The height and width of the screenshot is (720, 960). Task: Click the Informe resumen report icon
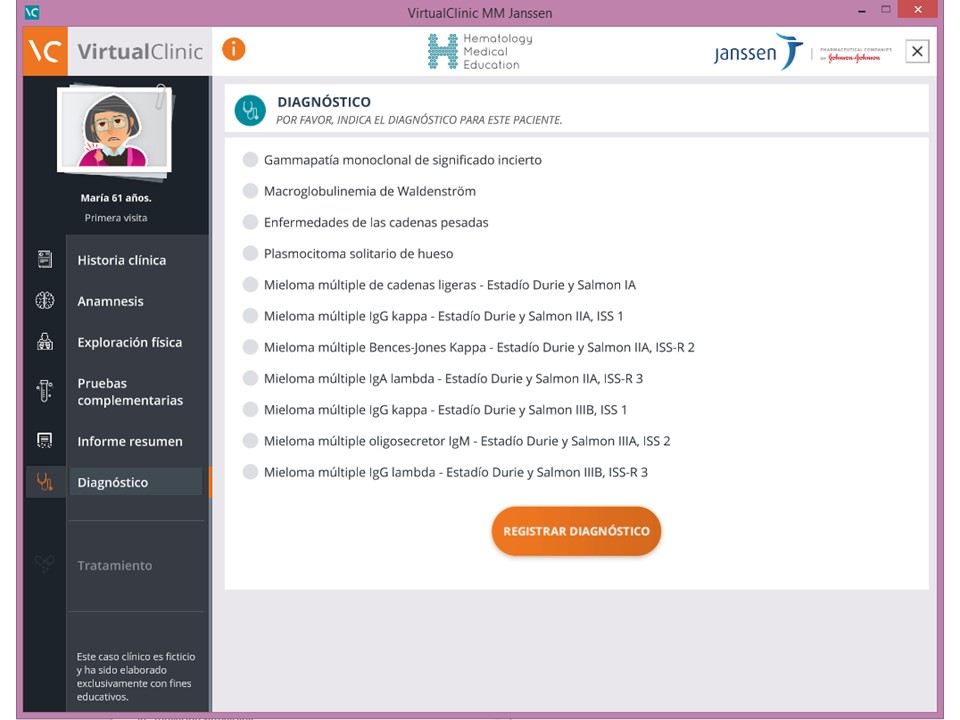pos(45,440)
